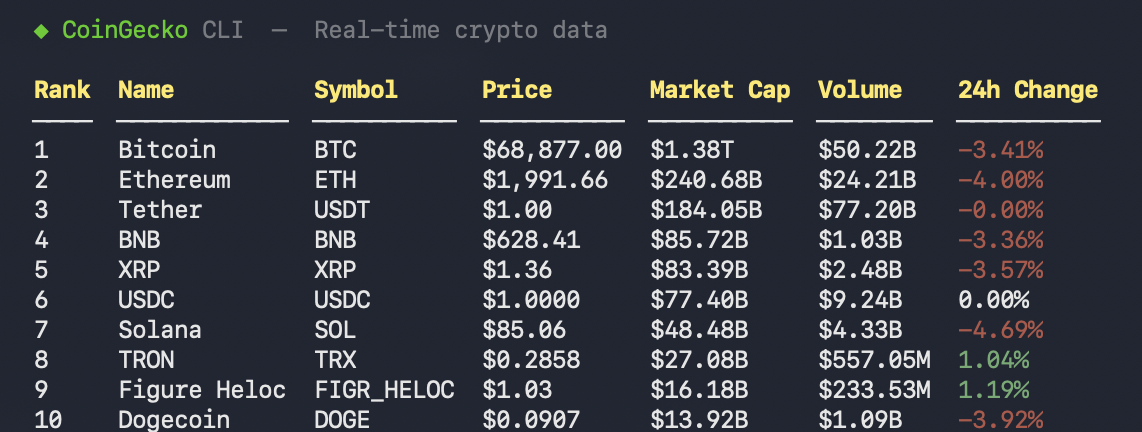This screenshot has height=432, width=1142.
Task: Select XRP market cap $83.39B
Action: coord(699,270)
